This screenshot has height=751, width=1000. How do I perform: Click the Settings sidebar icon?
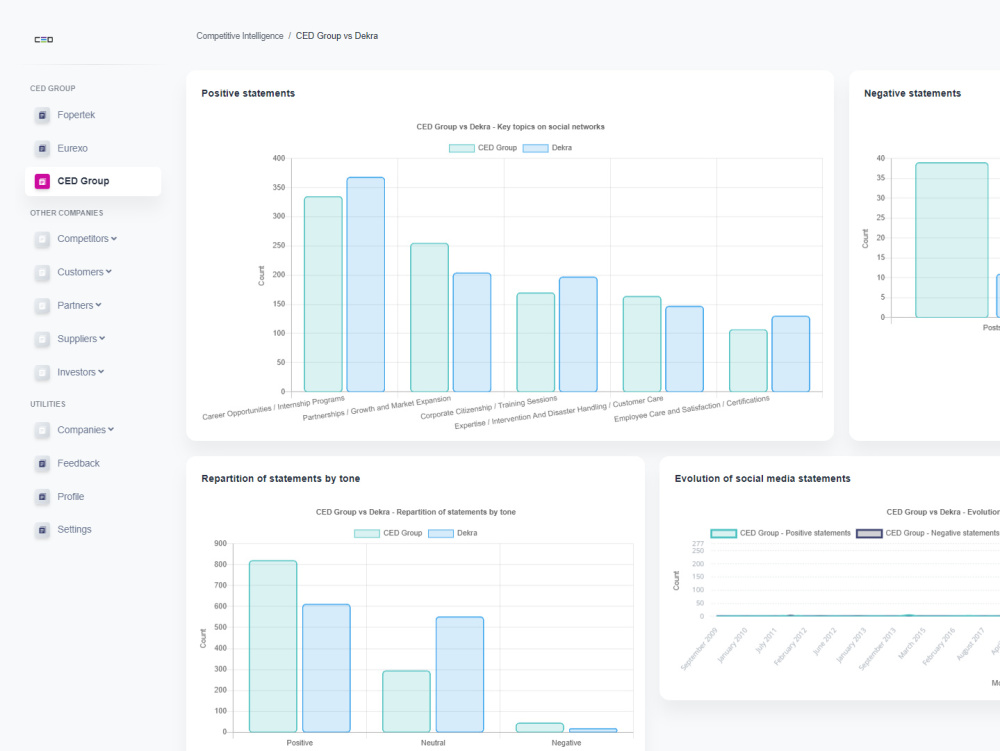[x=42, y=530]
